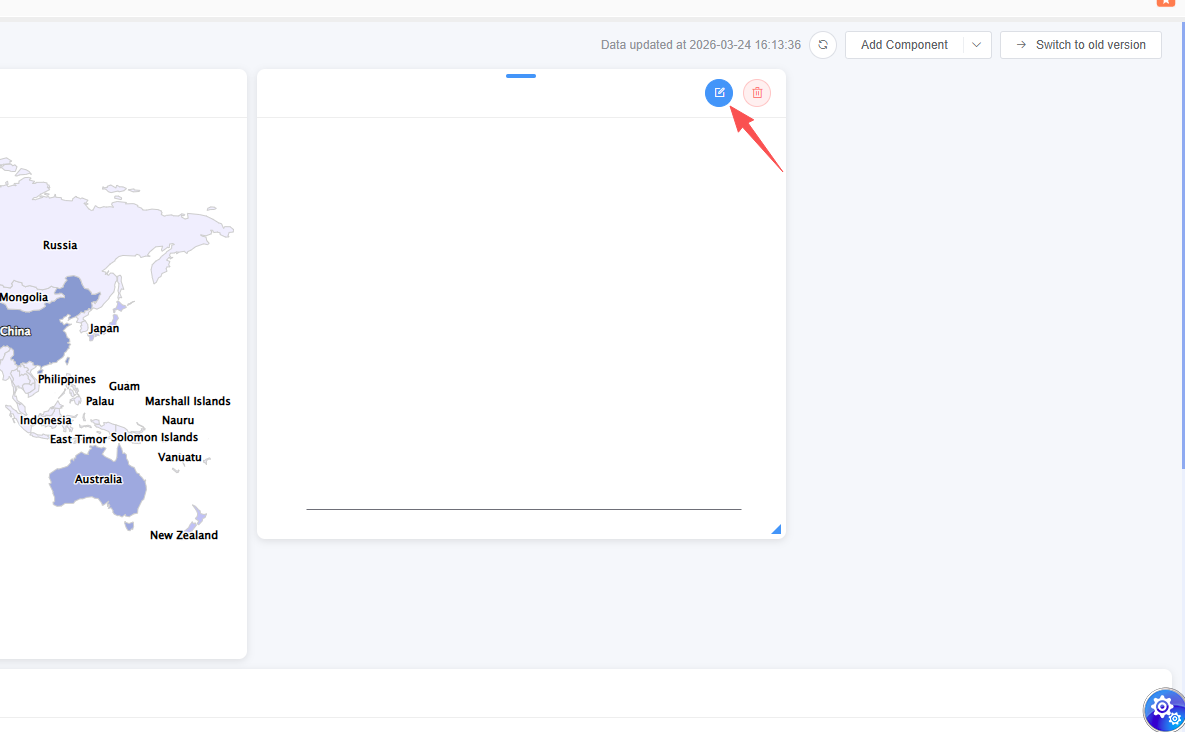Select Australia on the map
This screenshot has height=732, width=1185.
tap(98, 479)
